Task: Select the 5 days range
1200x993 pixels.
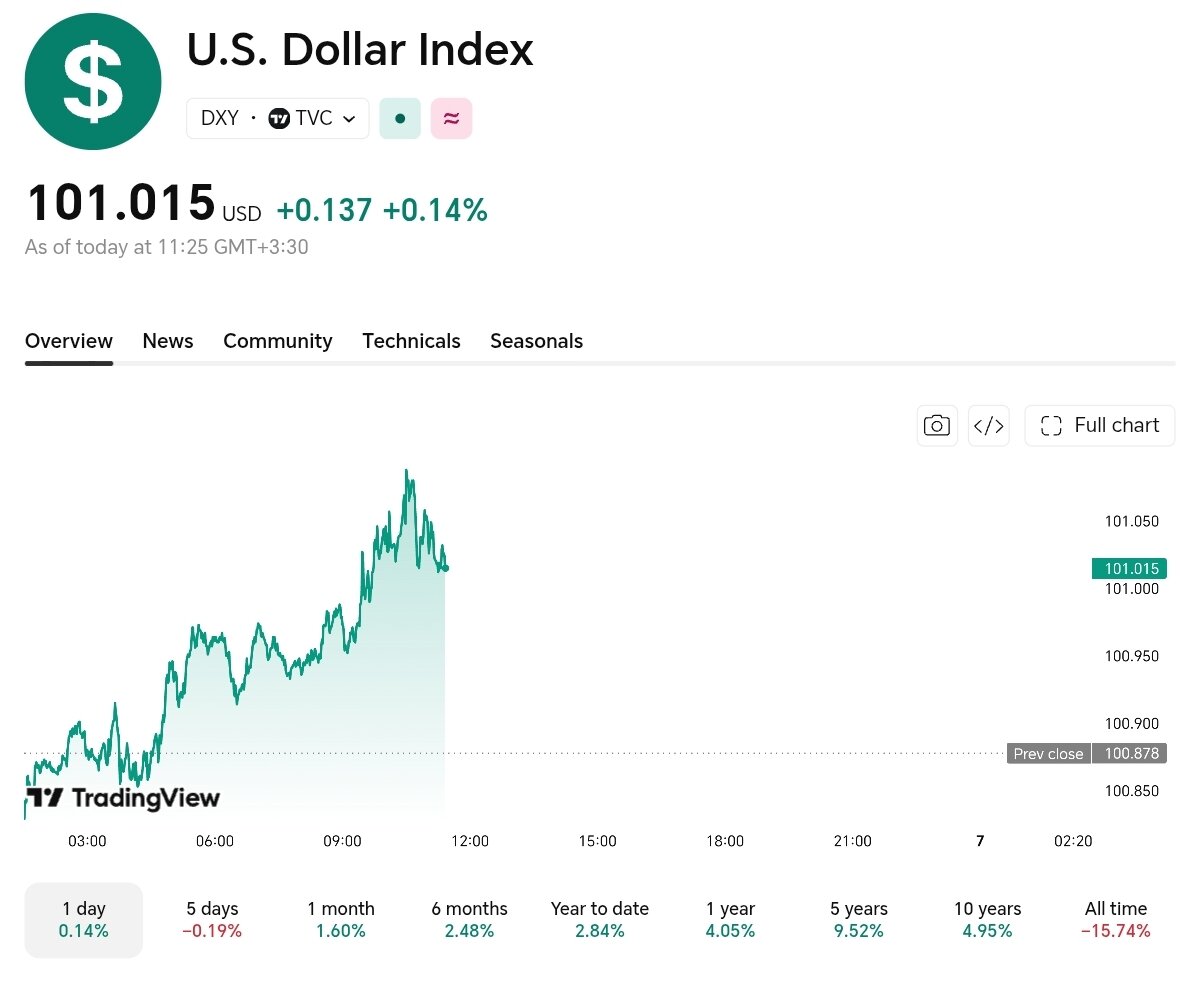Action: pos(212,920)
